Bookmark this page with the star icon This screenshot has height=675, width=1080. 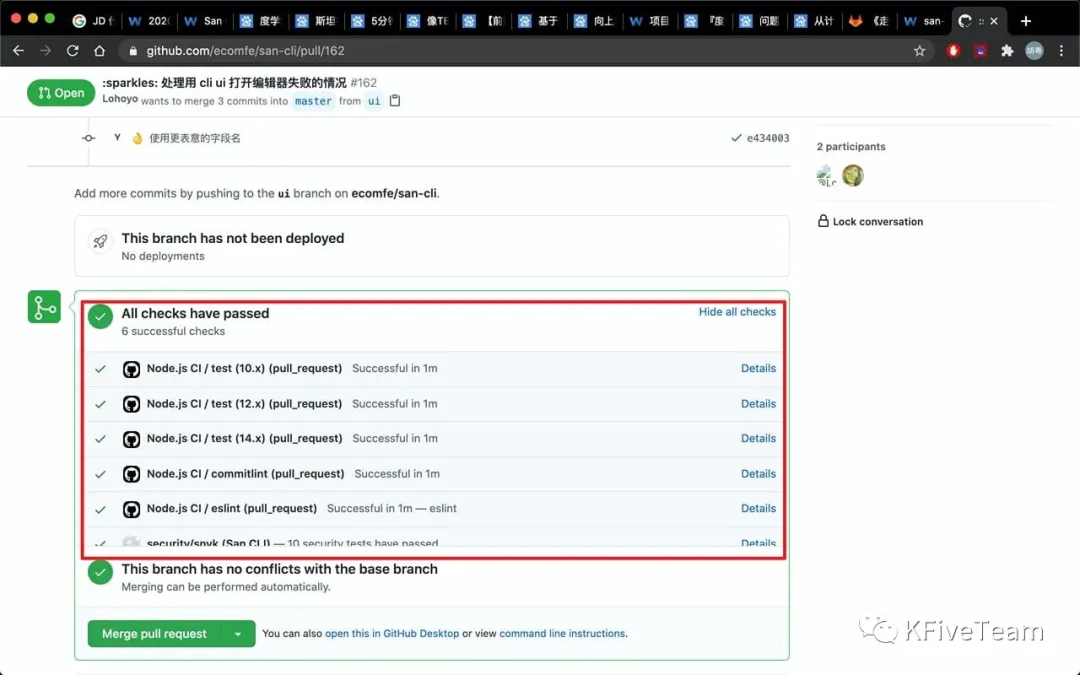point(920,51)
